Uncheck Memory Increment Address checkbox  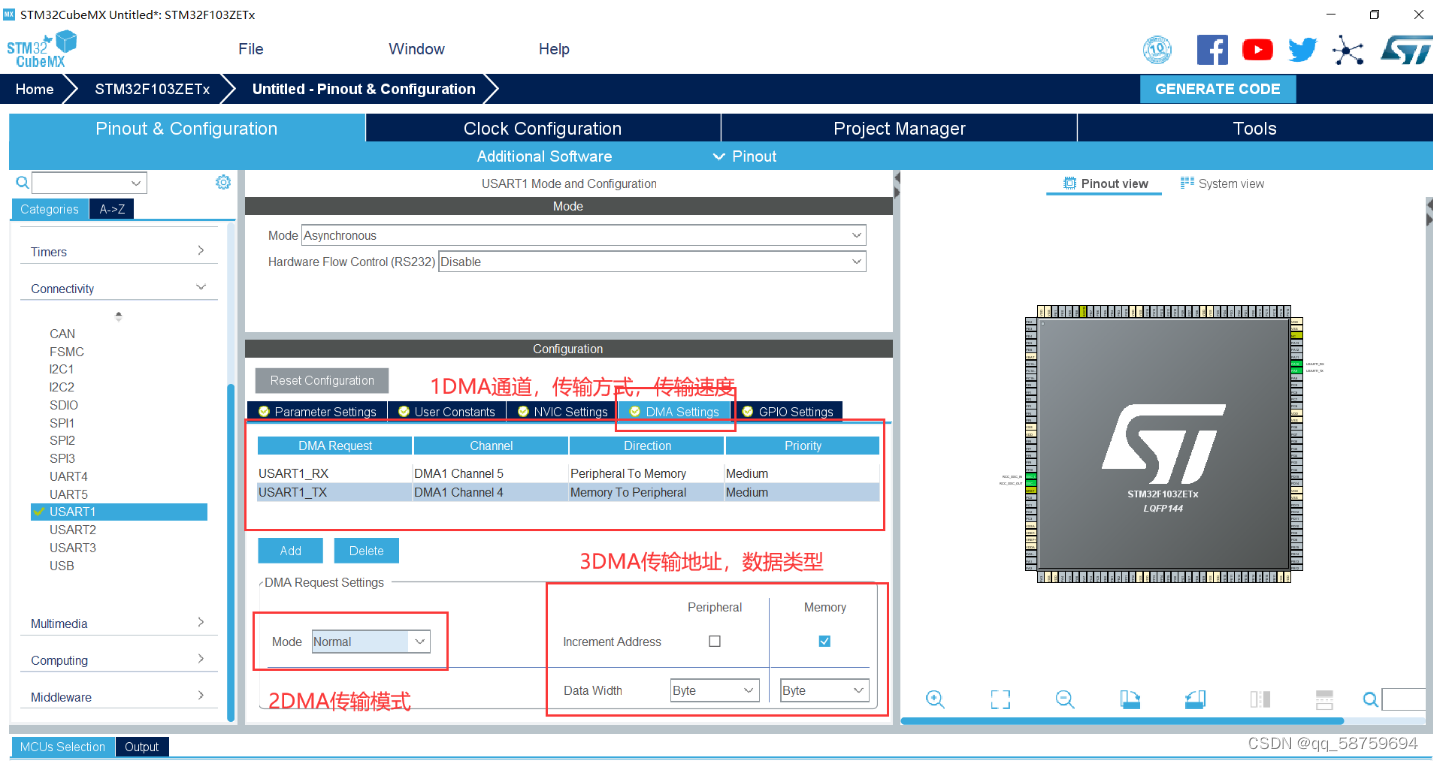point(823,641)
